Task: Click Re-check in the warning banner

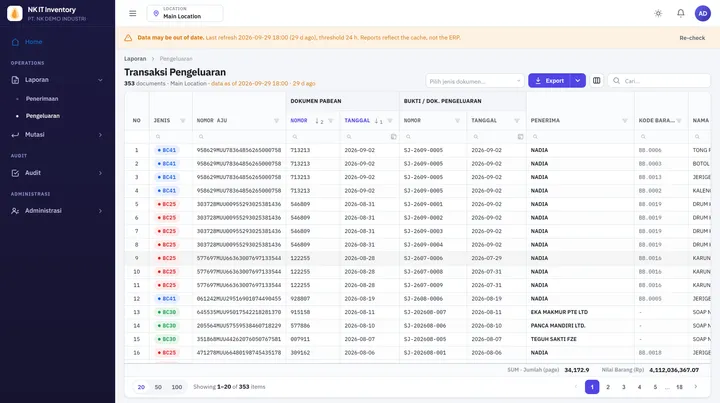Action: [692, 38]
